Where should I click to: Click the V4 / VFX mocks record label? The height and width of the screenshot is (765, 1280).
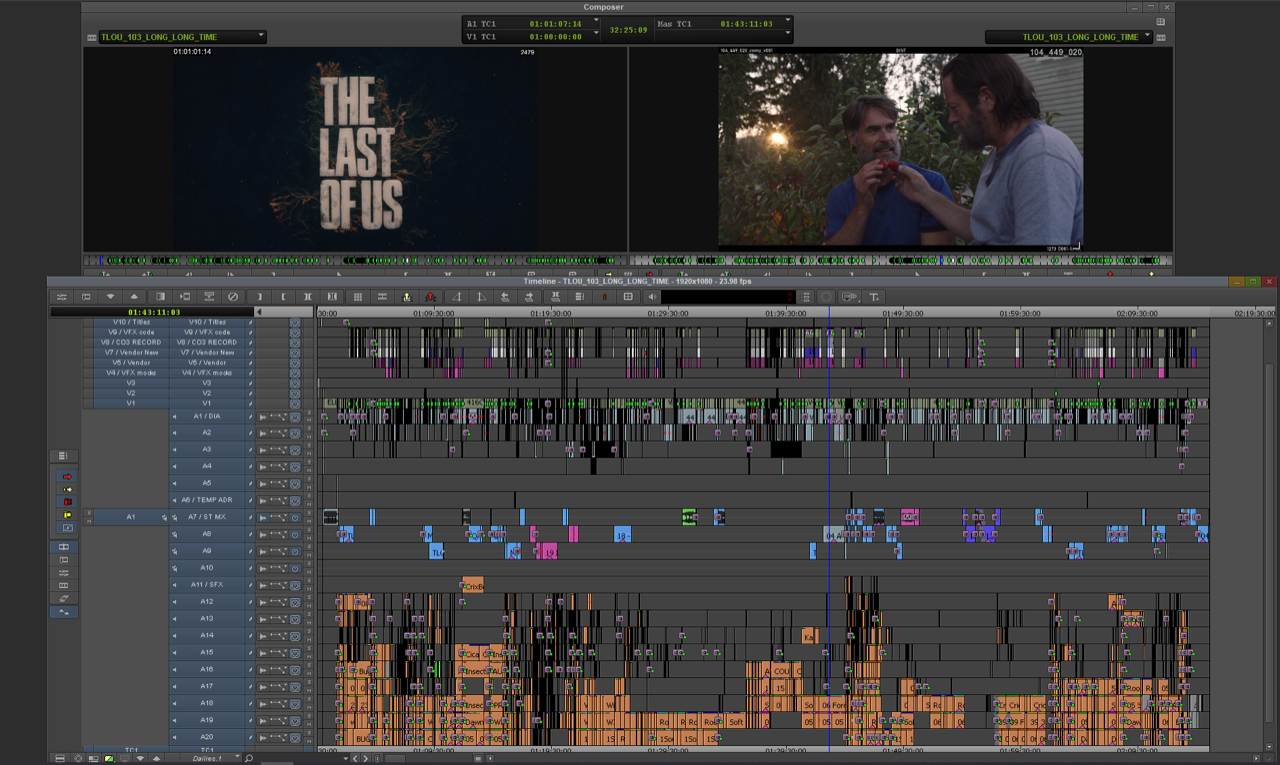point(207,373)
